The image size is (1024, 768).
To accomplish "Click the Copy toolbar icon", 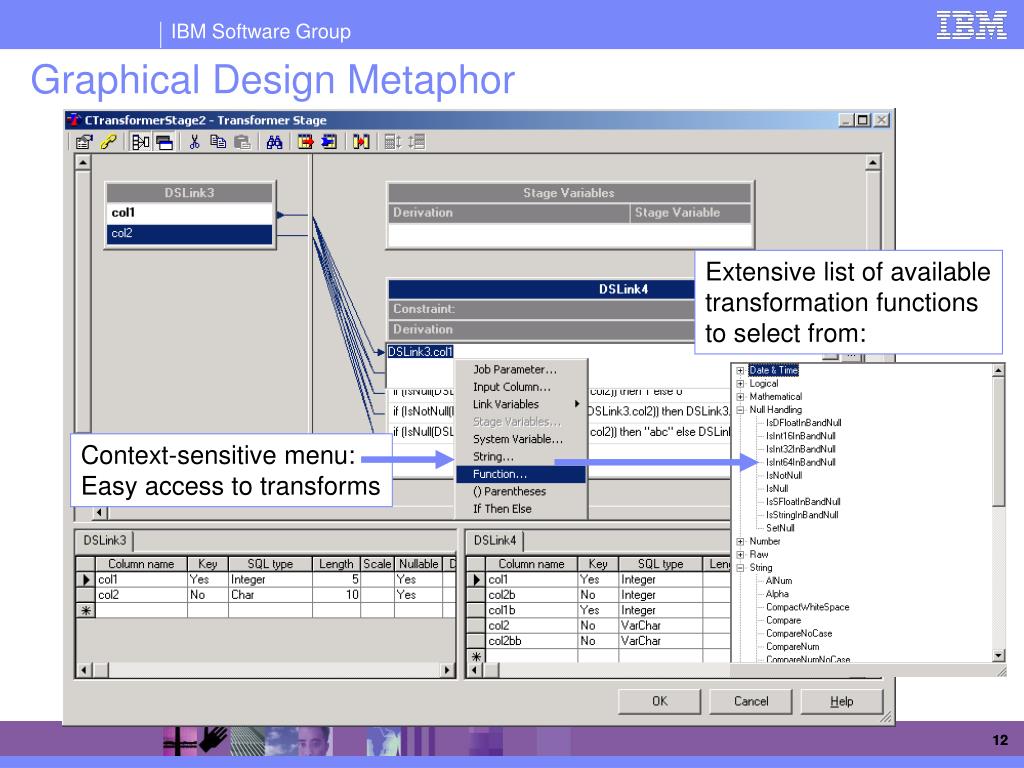I will [x=217, y=142].
